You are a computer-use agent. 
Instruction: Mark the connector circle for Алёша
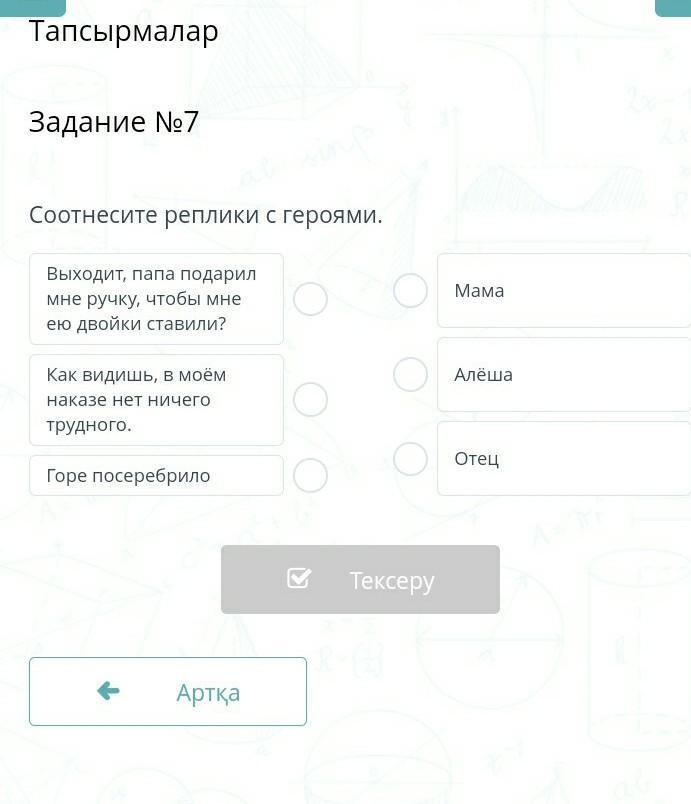[410, 375]
